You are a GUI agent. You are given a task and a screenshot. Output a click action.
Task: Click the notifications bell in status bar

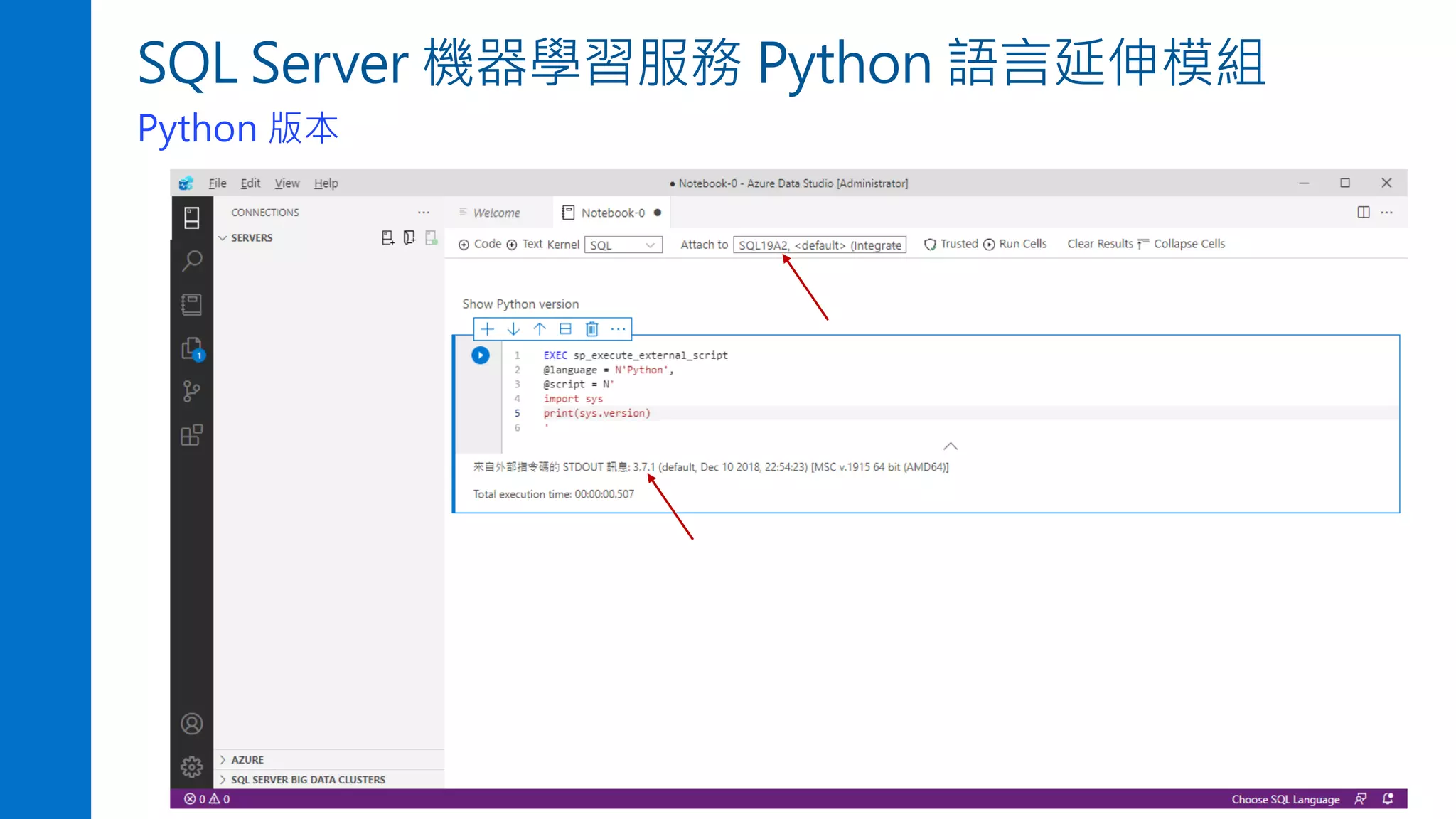1388,799
